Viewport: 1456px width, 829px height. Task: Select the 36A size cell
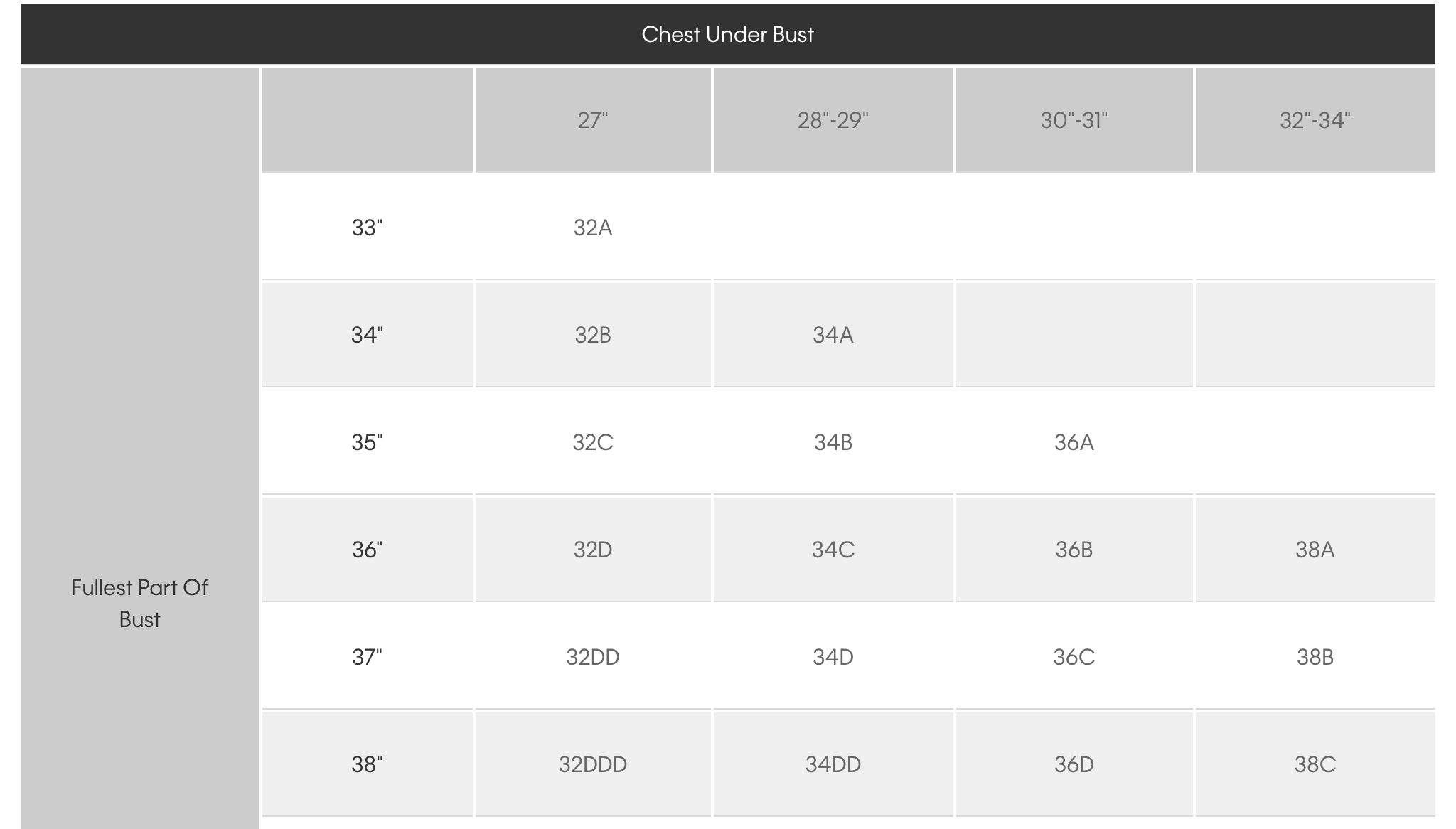tap(1074, 442)
